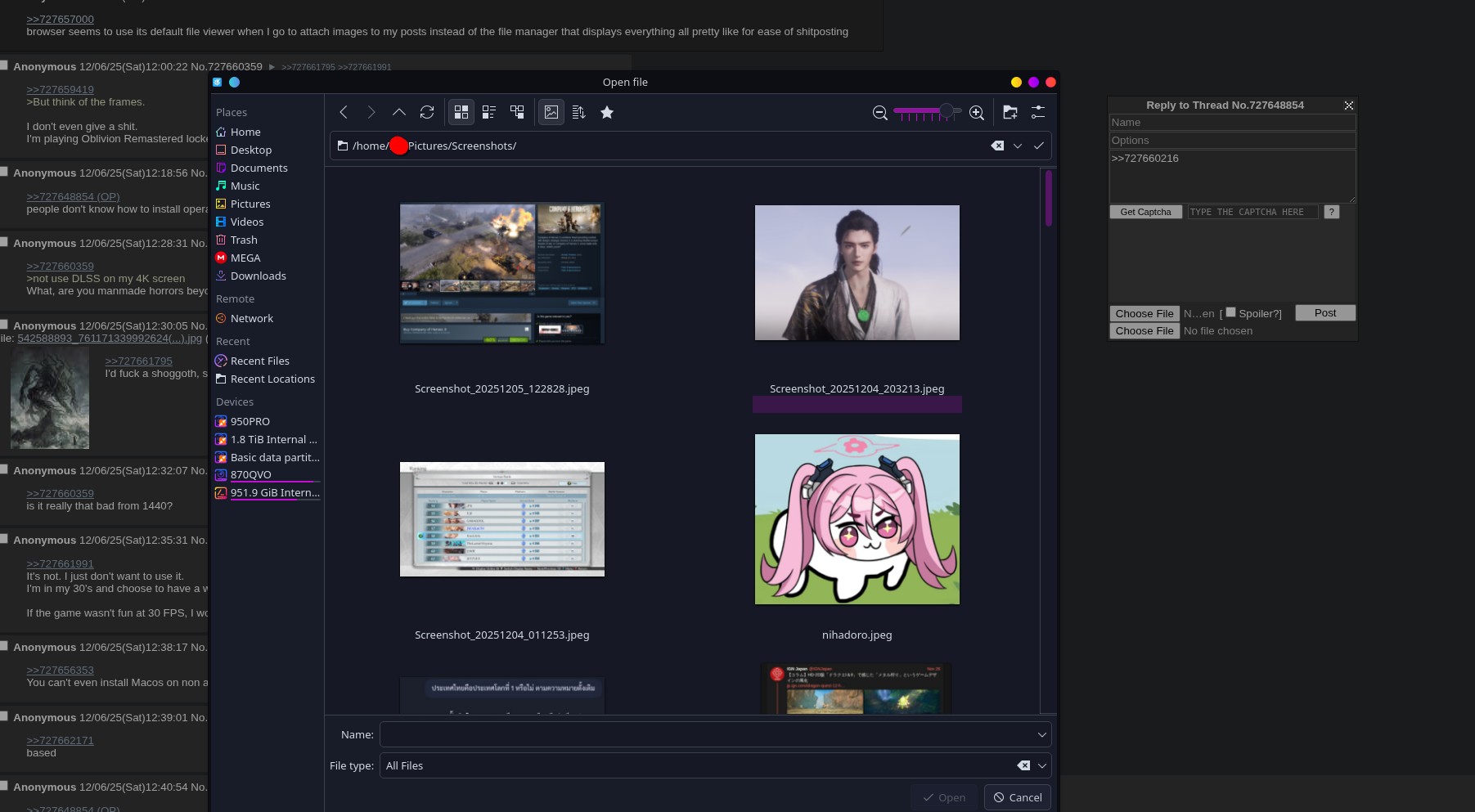Screen dimensions: 1475x812
Task: Focus the Options field in reply form
Action: (1232, 140)
